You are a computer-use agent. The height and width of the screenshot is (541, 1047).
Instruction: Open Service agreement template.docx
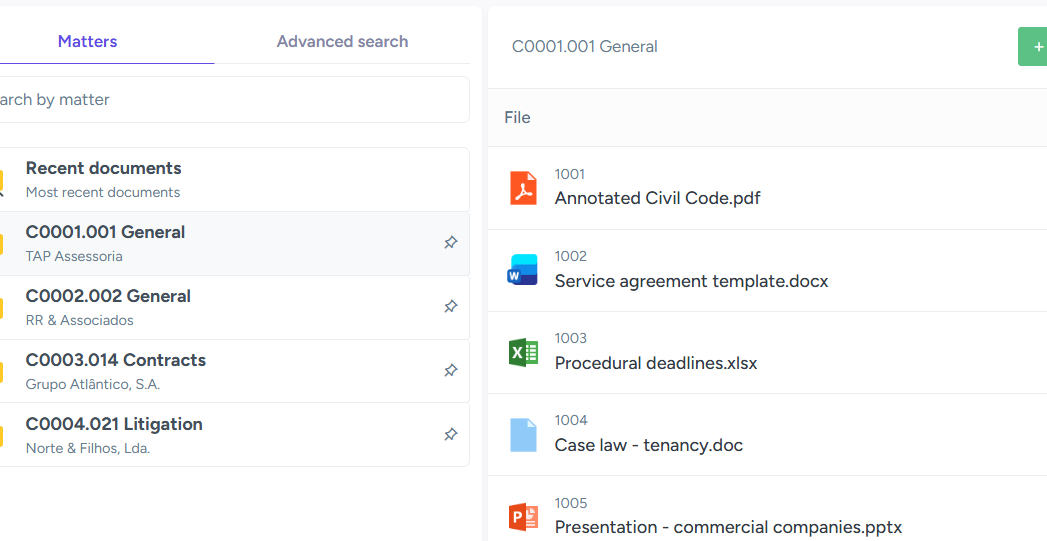(x=691, y=281)
